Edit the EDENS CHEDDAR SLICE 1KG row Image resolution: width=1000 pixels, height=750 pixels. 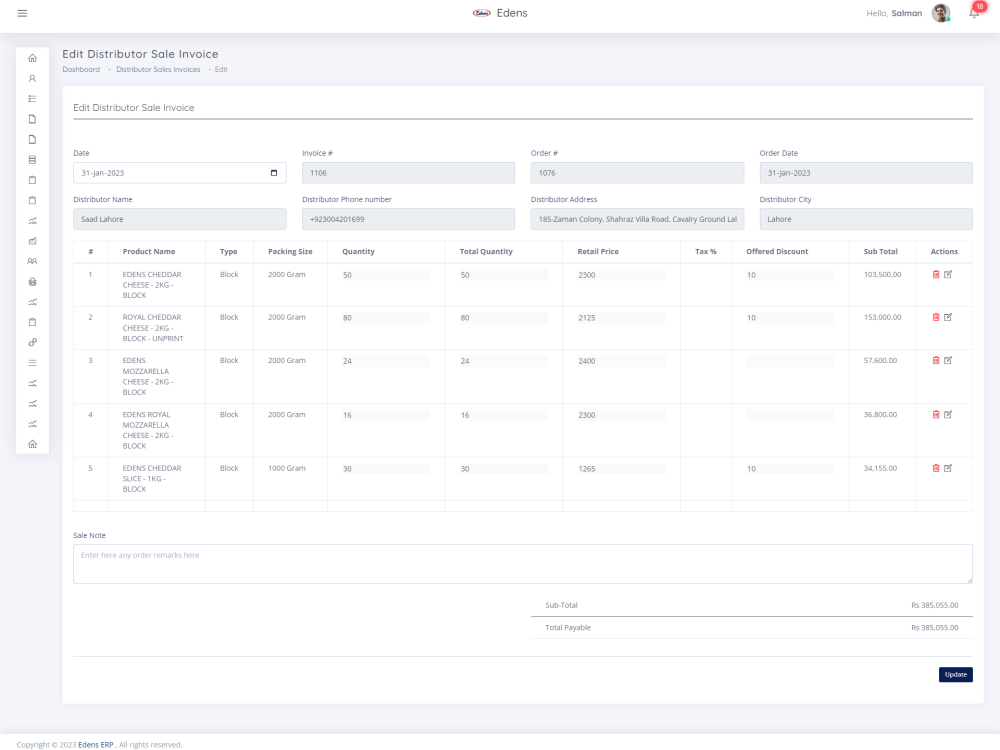(948, 468)
